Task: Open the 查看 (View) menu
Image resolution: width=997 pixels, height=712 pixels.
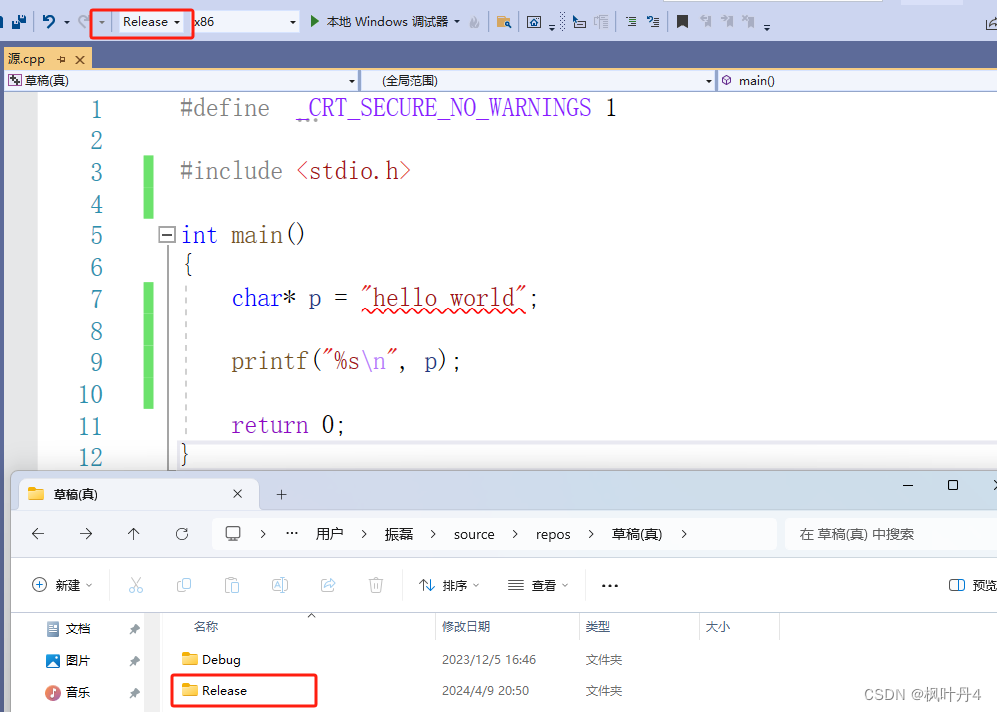Action: [x=538, y=585]
